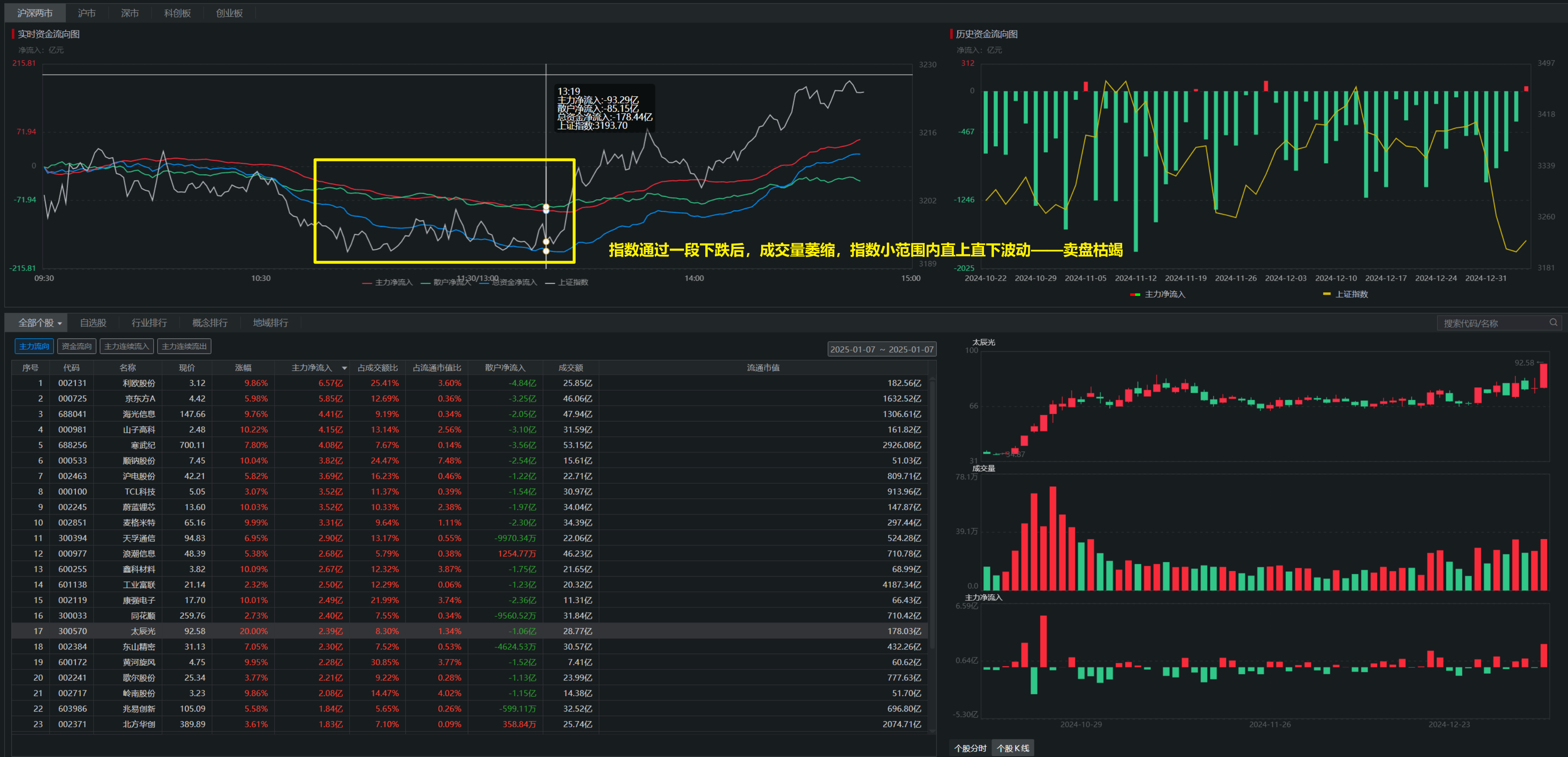Switch to 个股分时 chart view
Screen dimensions: 1568x757
(970, 748)
